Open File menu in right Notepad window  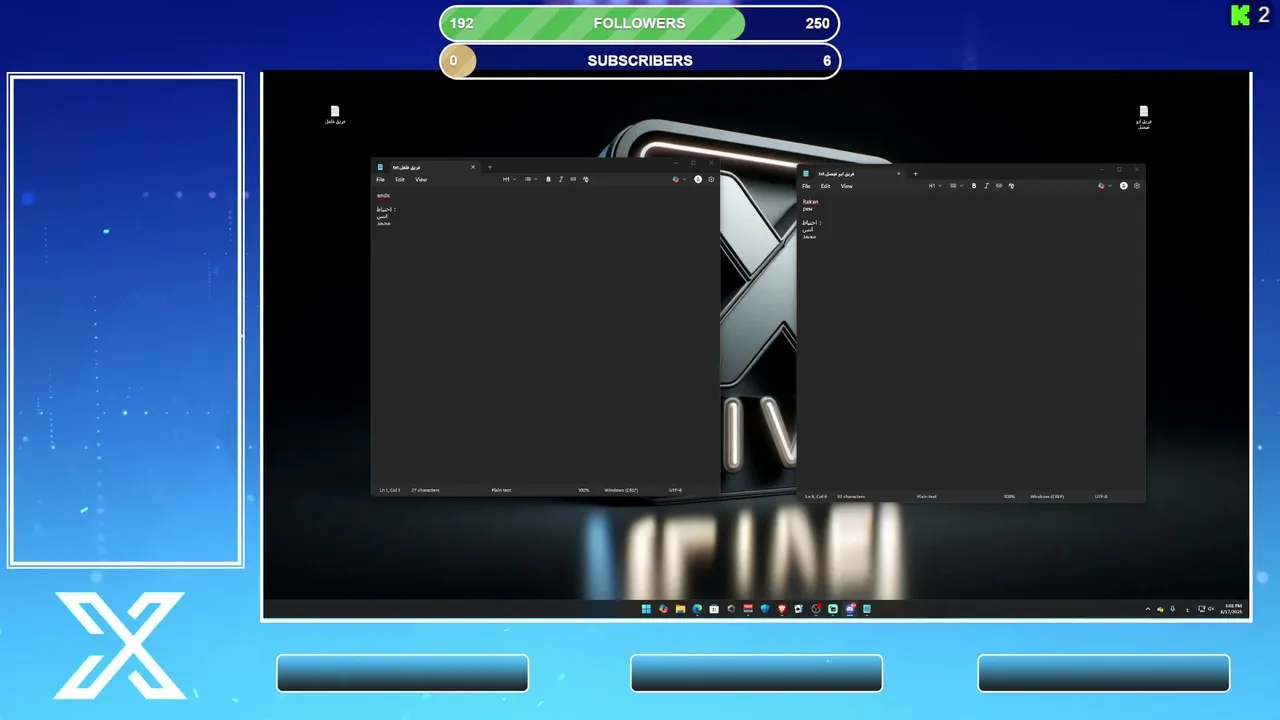tap(806, 186)
